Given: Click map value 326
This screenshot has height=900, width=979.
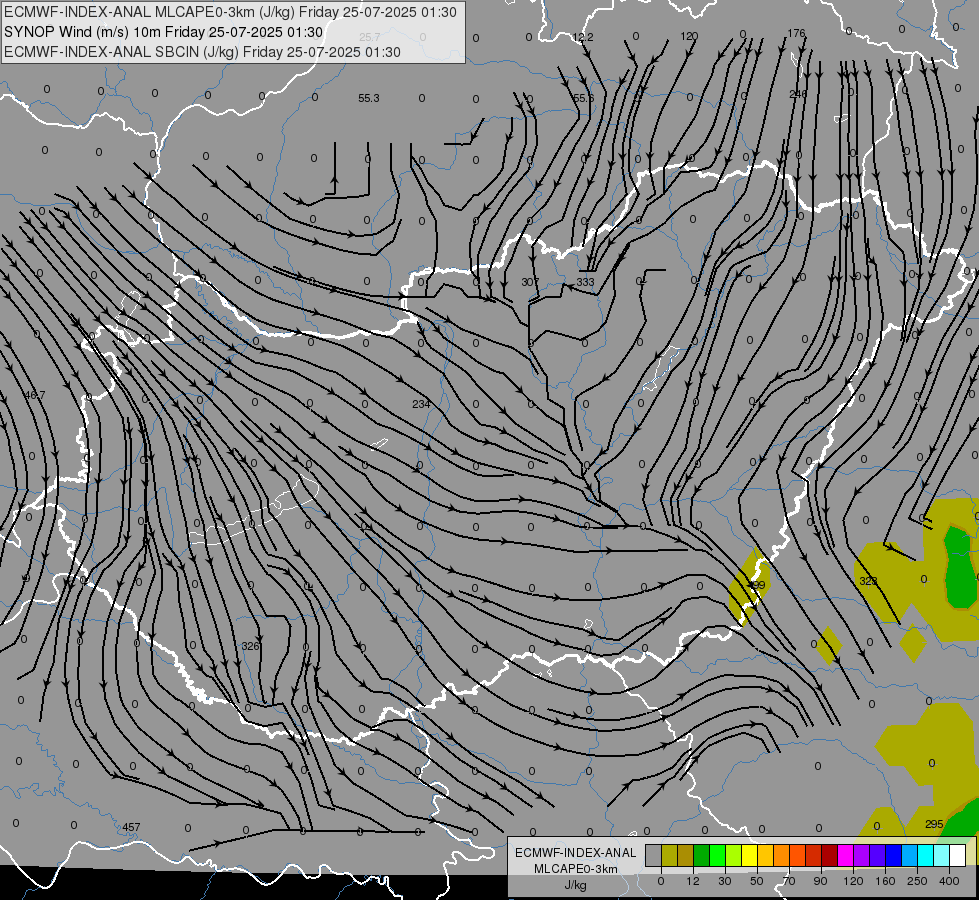Looking at the screenshot, I should 250,646.
